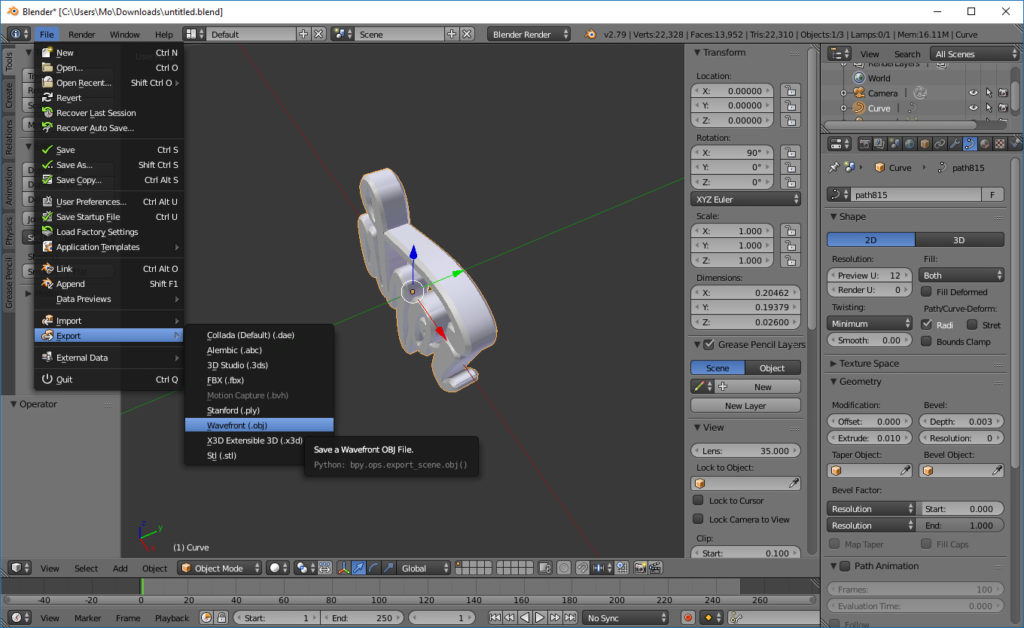Jump to the first frame in the timeline
Screen dimensions: 1024x628
point(495,618)
